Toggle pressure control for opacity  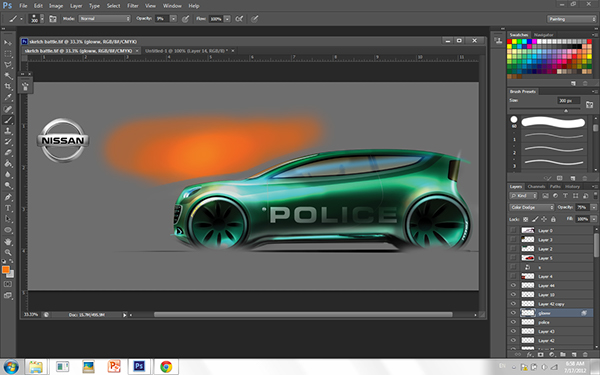186,19
